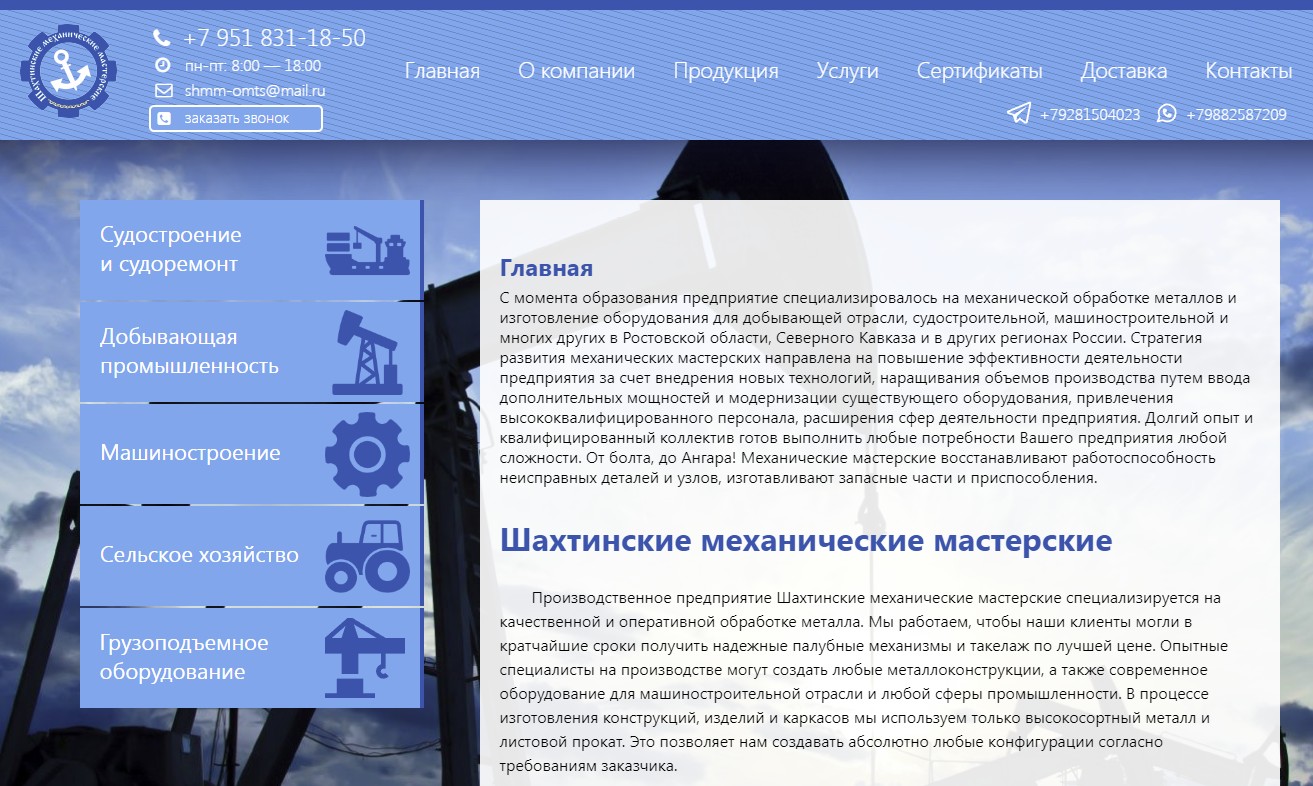The image size is (1313, 786).
Task: Click the anchor gear company logo
Action: pos(69,71)
